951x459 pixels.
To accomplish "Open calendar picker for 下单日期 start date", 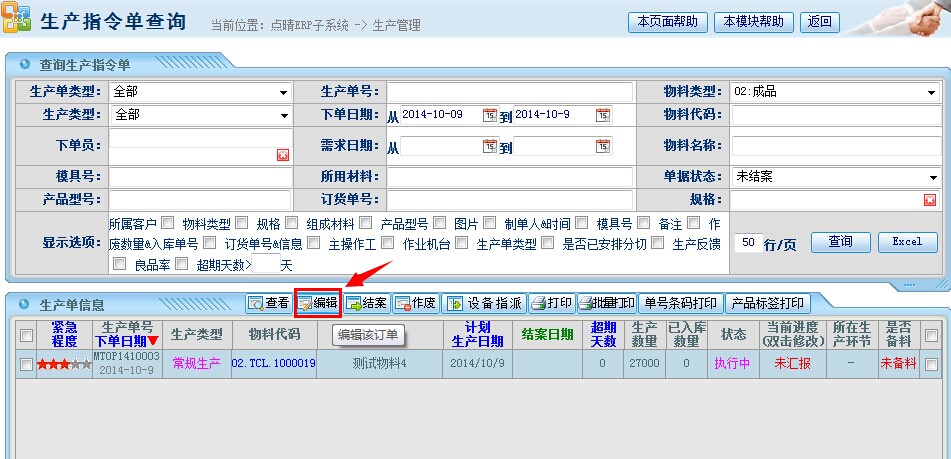I will pos(489,115).
